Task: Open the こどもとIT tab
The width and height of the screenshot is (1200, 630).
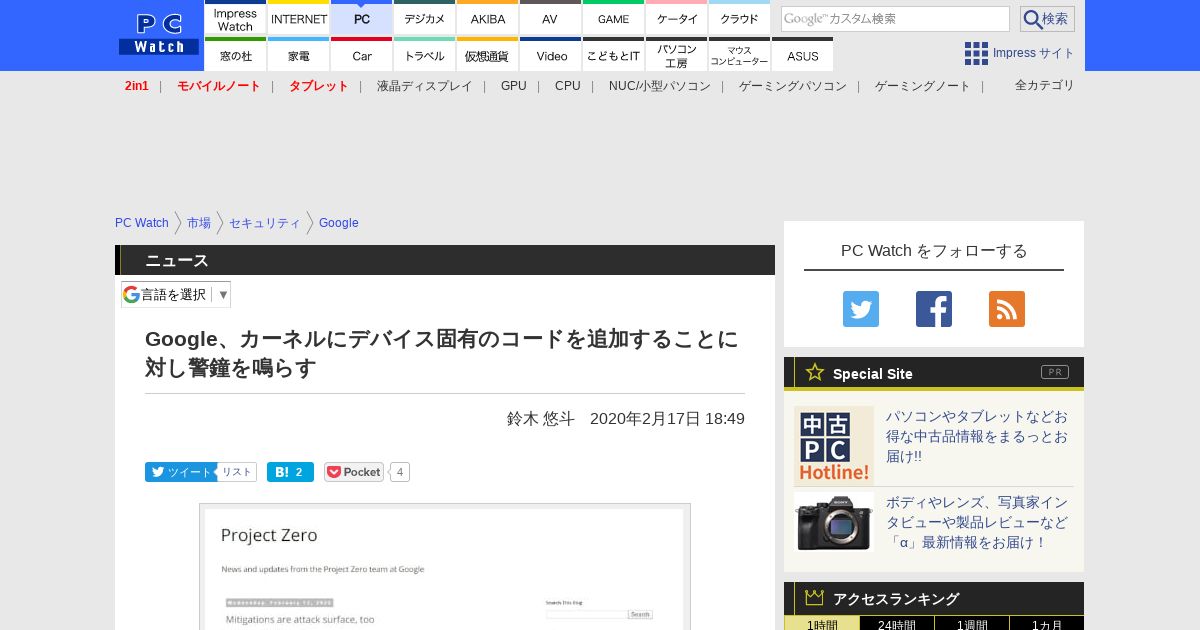Action: point(614,55)
